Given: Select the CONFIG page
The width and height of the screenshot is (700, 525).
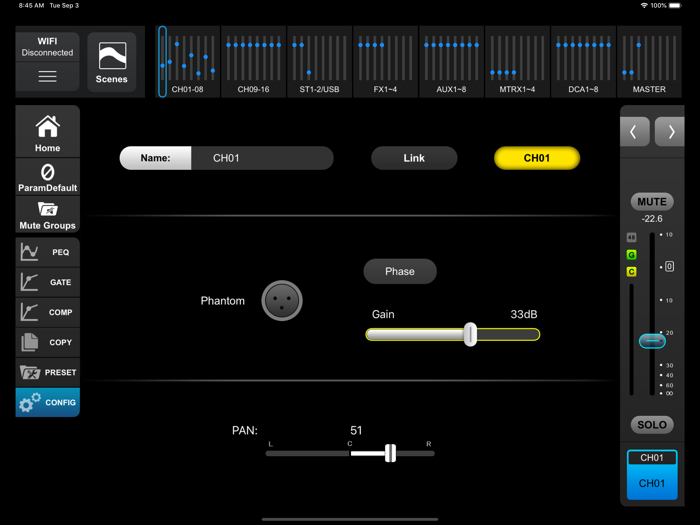Looking at the screenshot, I should [47, 402].
